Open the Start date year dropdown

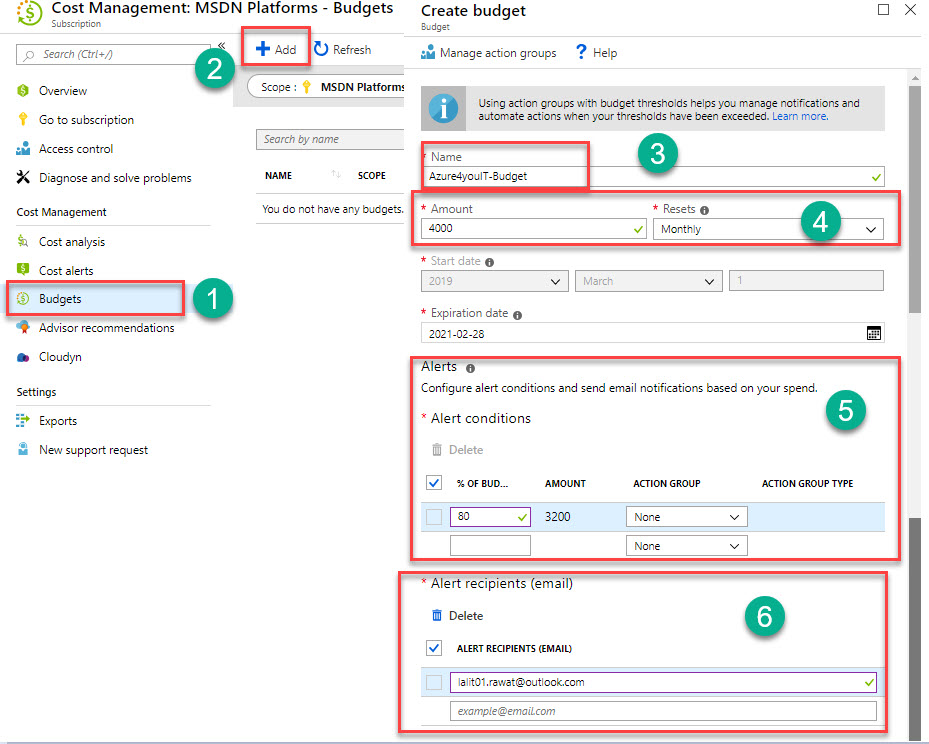click(494, 281)
